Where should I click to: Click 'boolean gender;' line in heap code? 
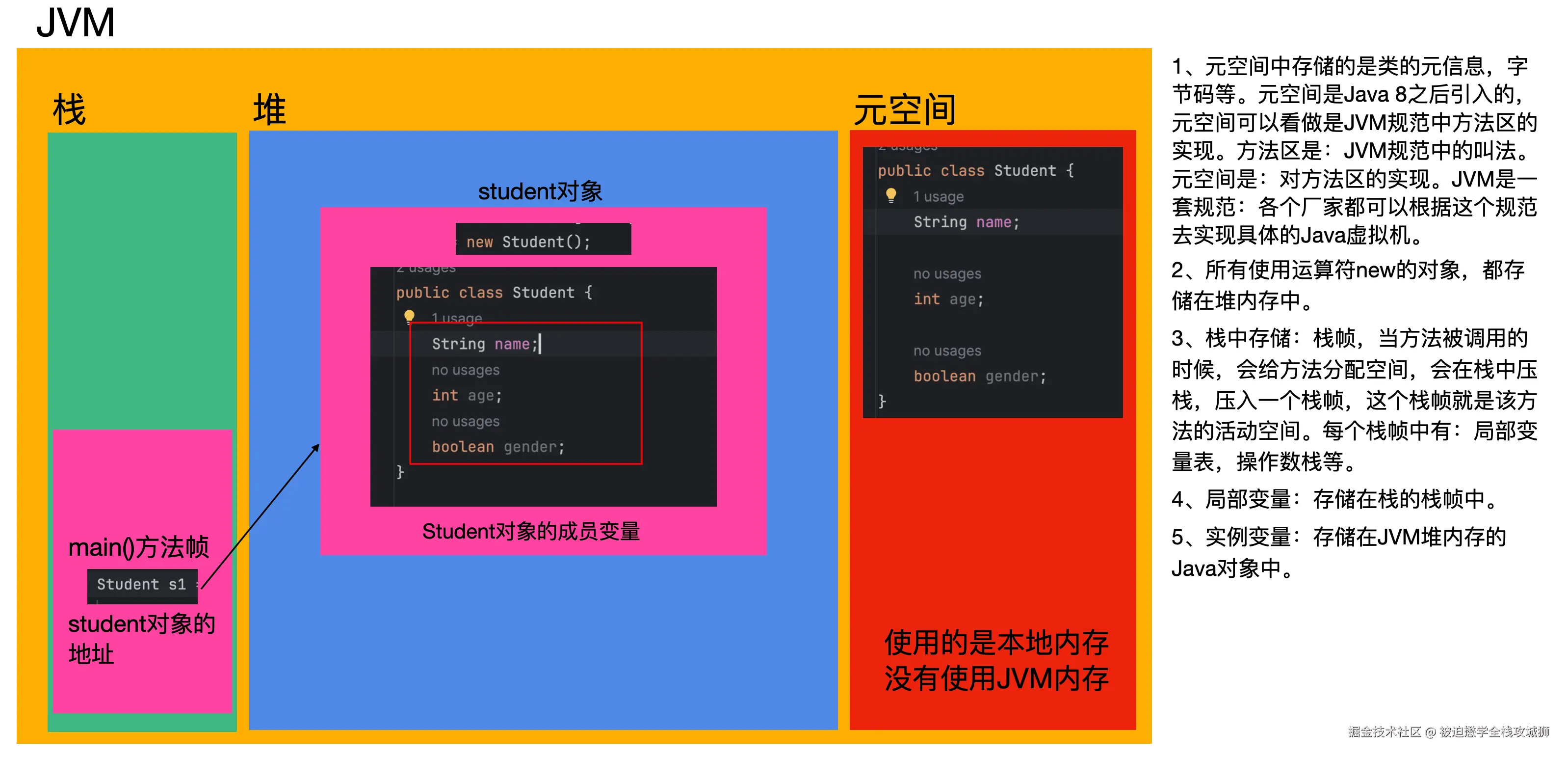click(x=498, y=446)
